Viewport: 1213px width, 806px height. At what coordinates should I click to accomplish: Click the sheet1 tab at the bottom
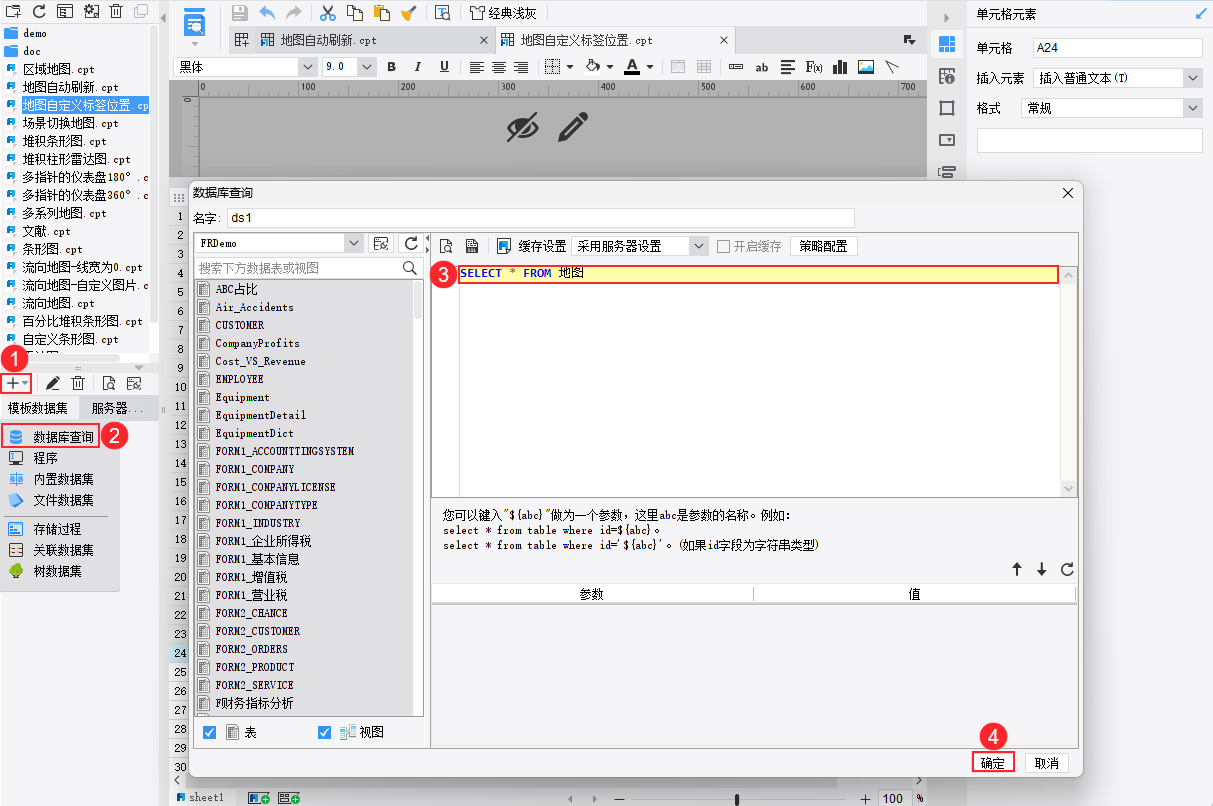click(x=206, y=797)
